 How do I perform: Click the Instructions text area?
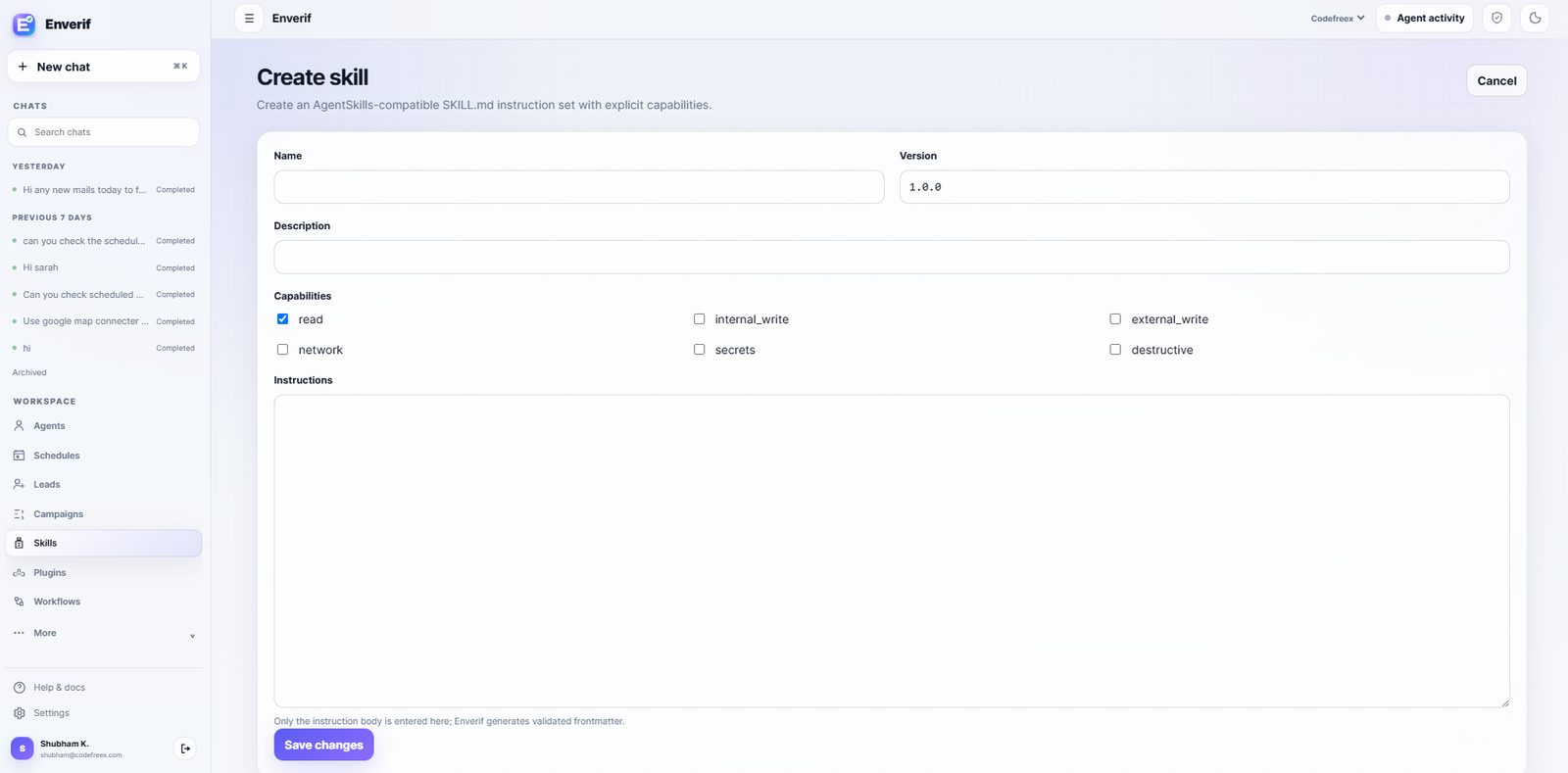tap(892, 551)
